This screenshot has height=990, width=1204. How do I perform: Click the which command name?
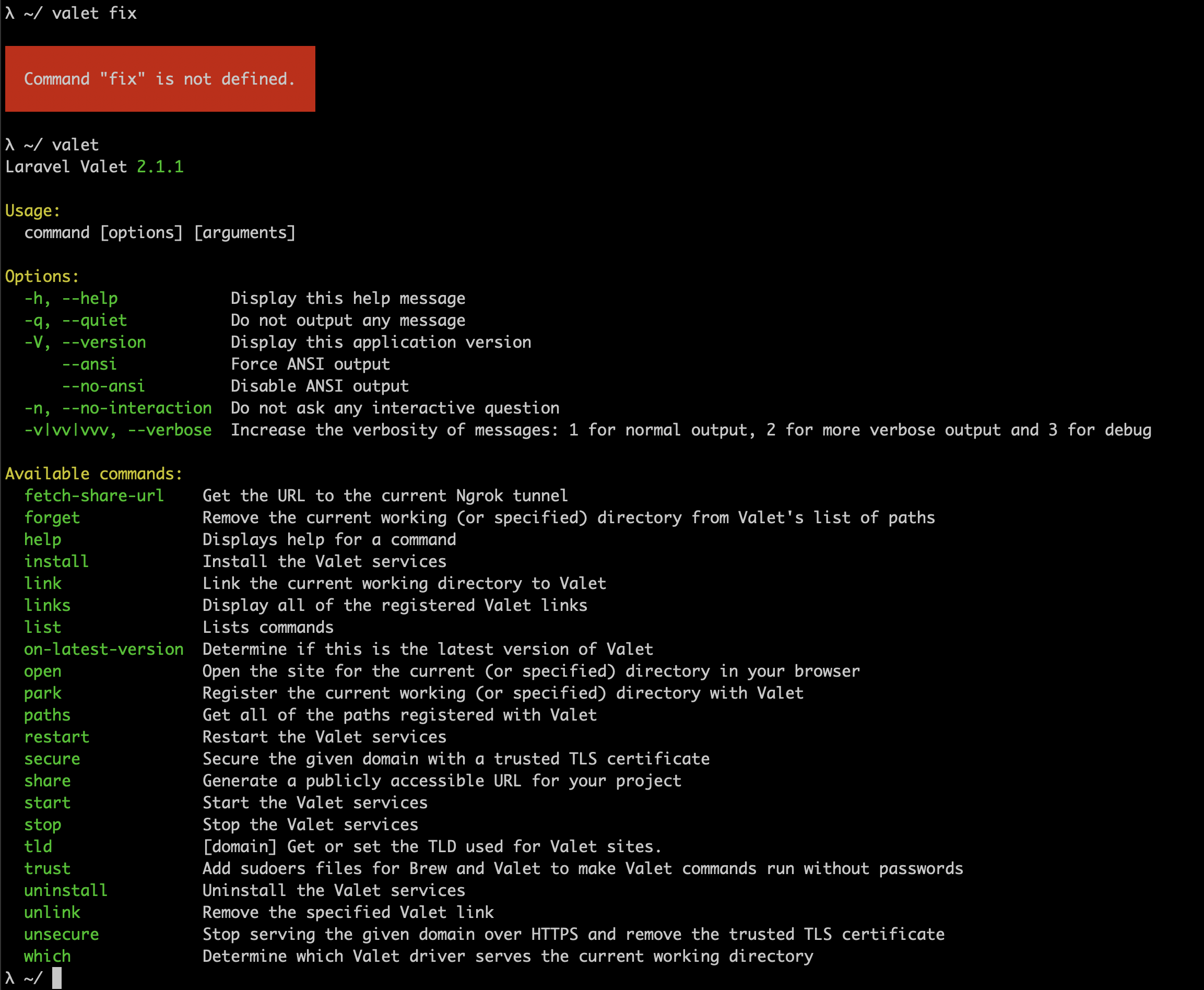(x=48, y=957)
